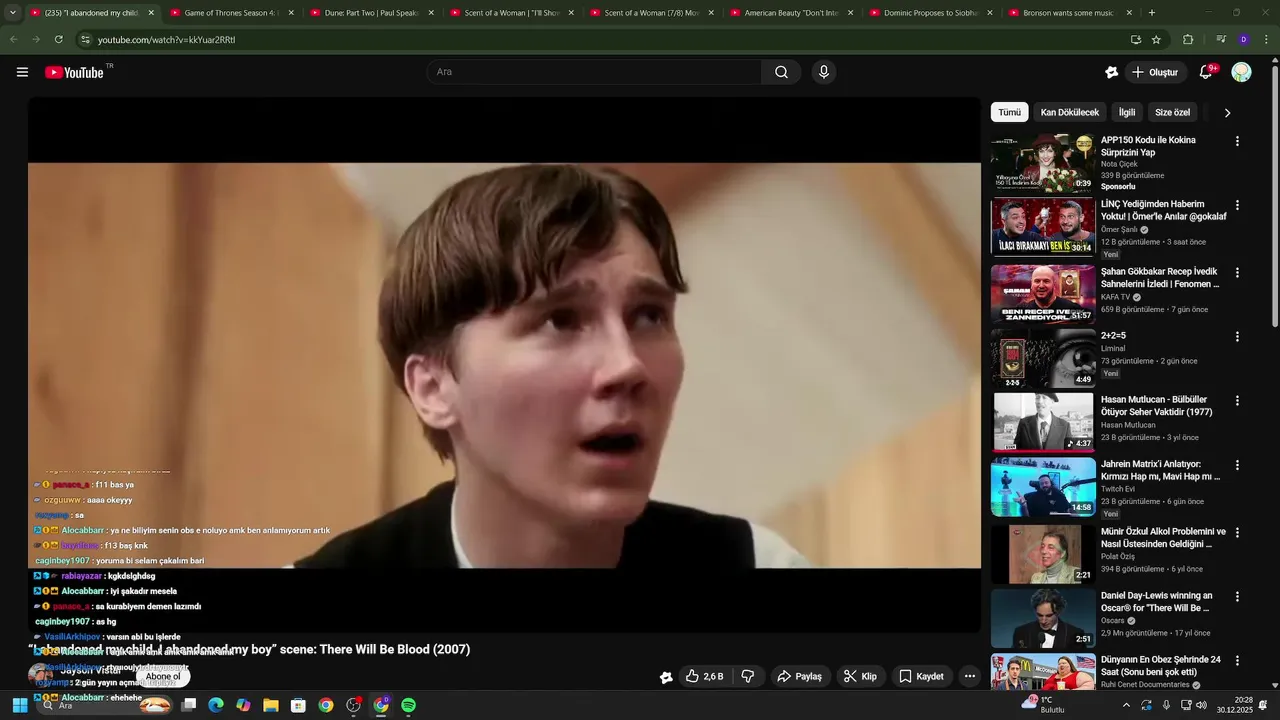This screenshot has height=720, width=1280.
Task: Open more actions three-dot button under video
Action: tap(969, 677)
